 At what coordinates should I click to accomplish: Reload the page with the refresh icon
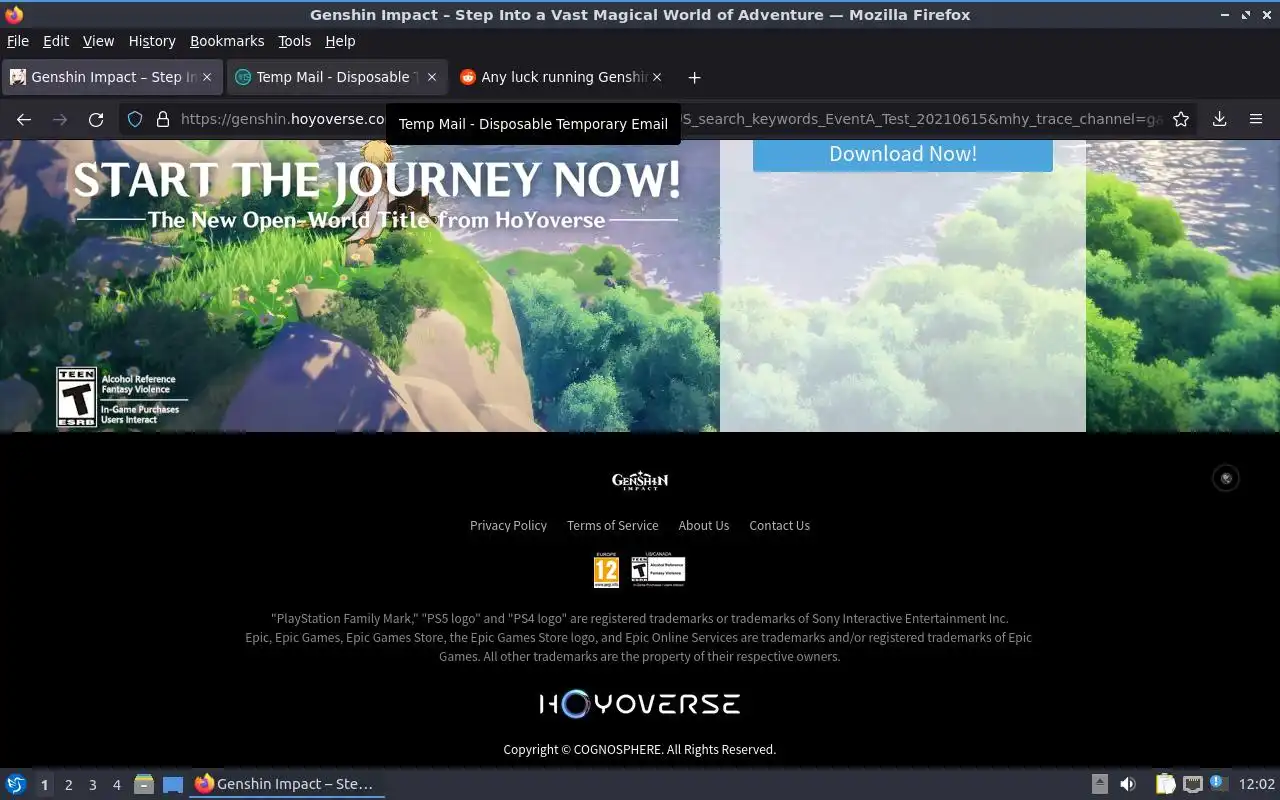tap(96, 119)
